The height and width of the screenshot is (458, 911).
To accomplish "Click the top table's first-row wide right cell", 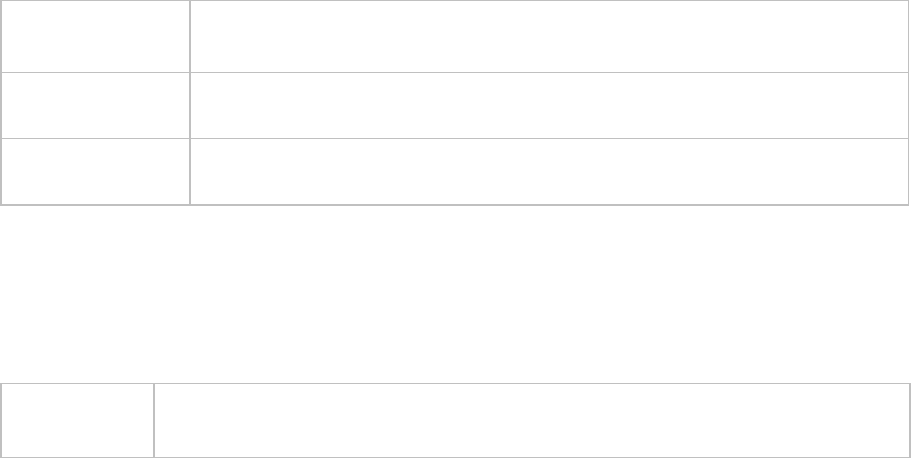I will [x=548, y=36].
